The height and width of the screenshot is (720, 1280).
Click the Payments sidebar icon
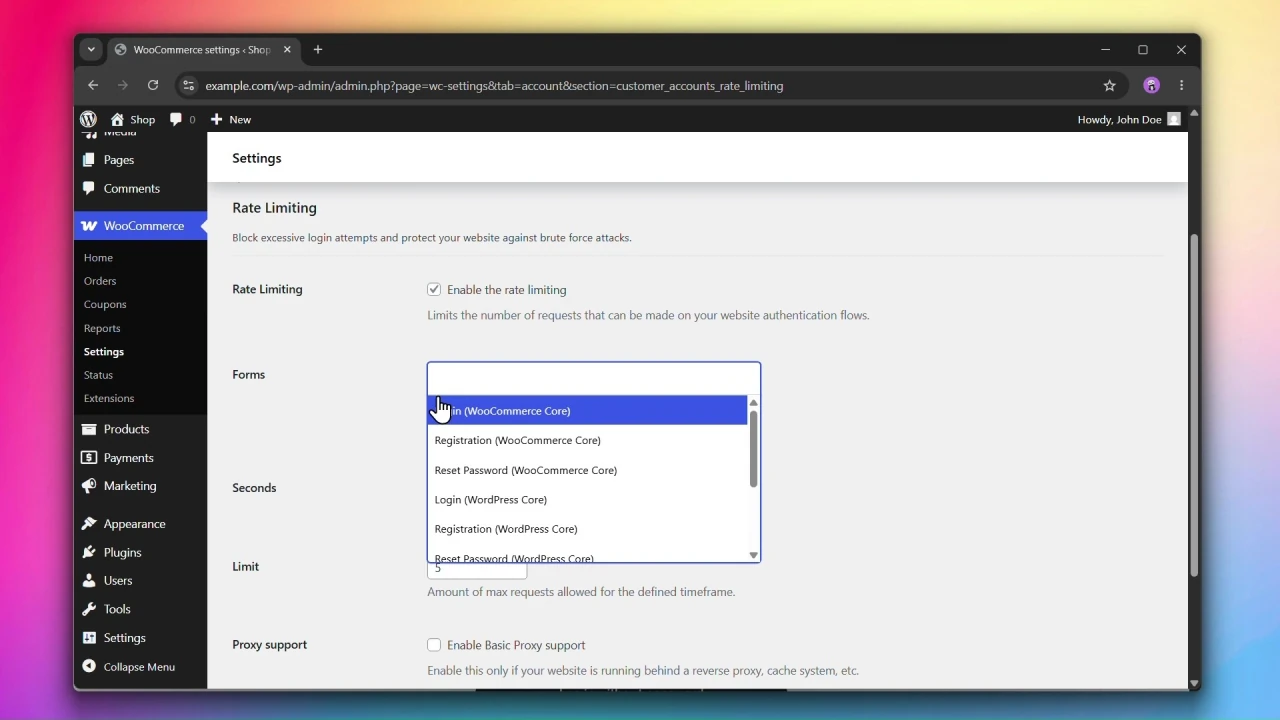[89, 458]
